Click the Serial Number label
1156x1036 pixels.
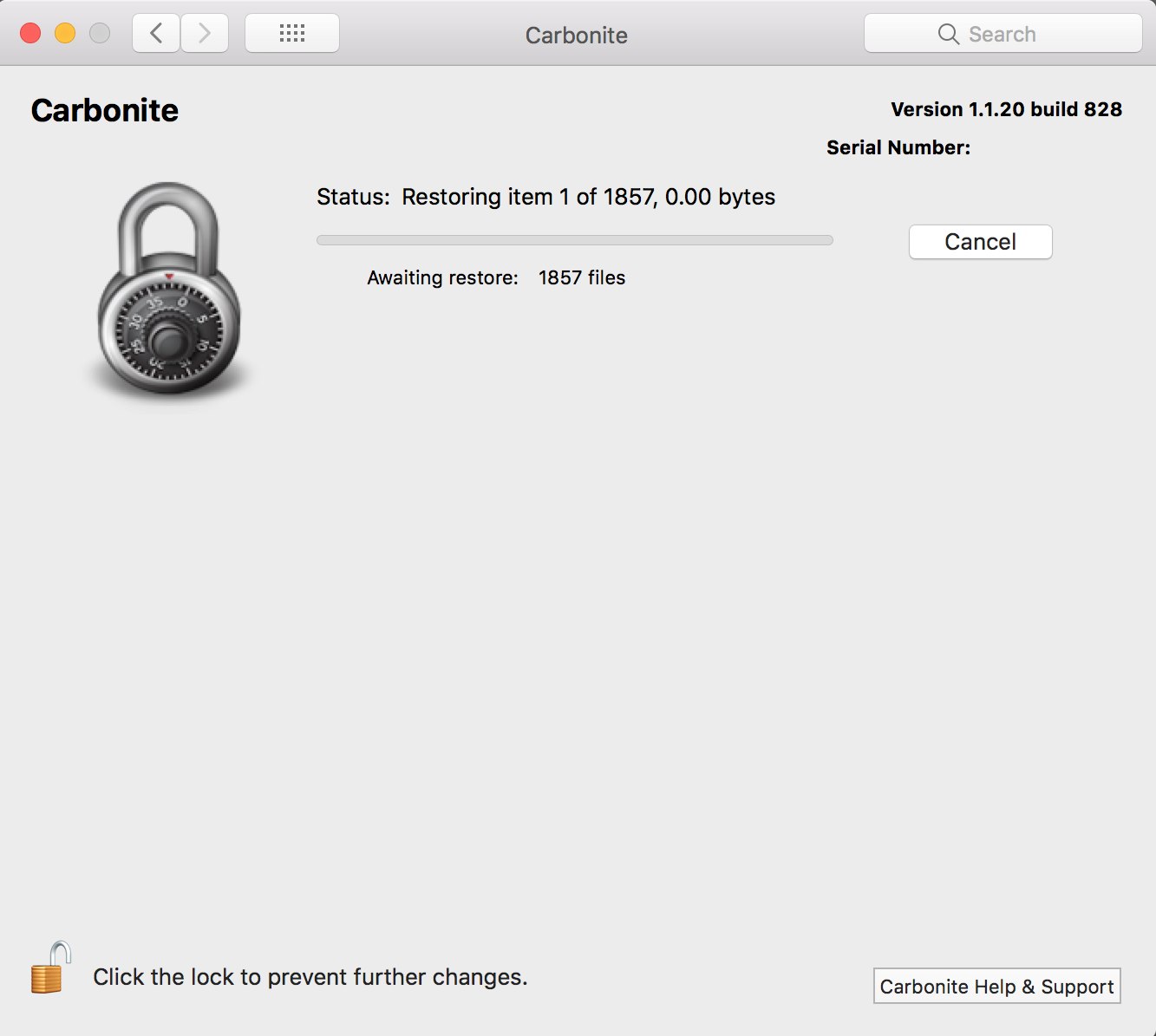[898, 147]
